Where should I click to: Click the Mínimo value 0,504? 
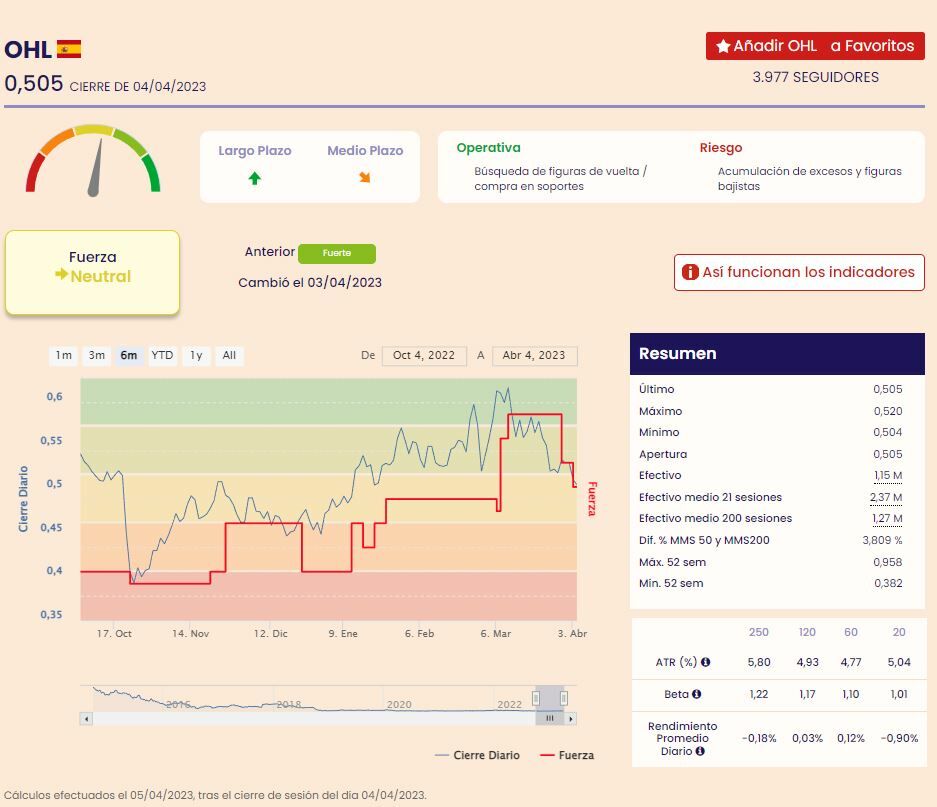point(887,432)
